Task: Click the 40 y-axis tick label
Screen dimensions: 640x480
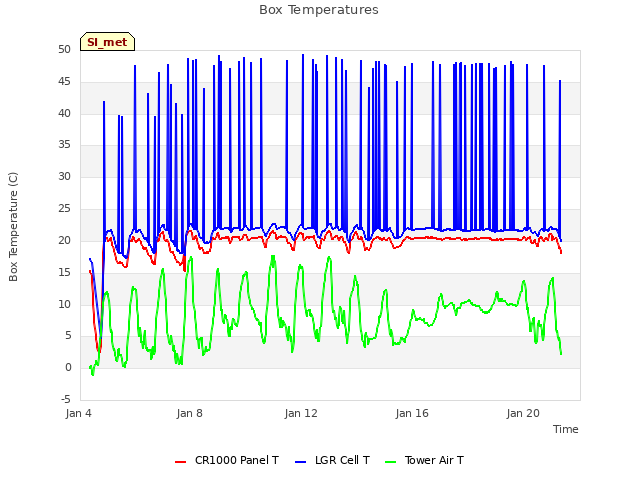Action: (x=64, y=113)
